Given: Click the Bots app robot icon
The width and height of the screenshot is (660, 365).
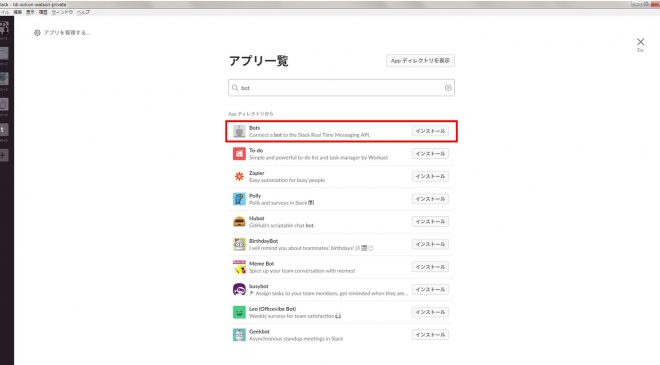Looking at the screenshot, I should (x=239, y=131).
